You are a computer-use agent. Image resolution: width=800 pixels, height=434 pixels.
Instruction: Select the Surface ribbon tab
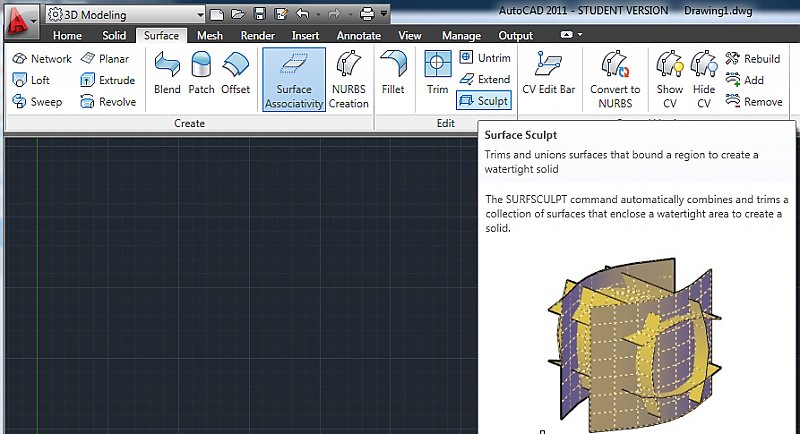coord(161,36)
